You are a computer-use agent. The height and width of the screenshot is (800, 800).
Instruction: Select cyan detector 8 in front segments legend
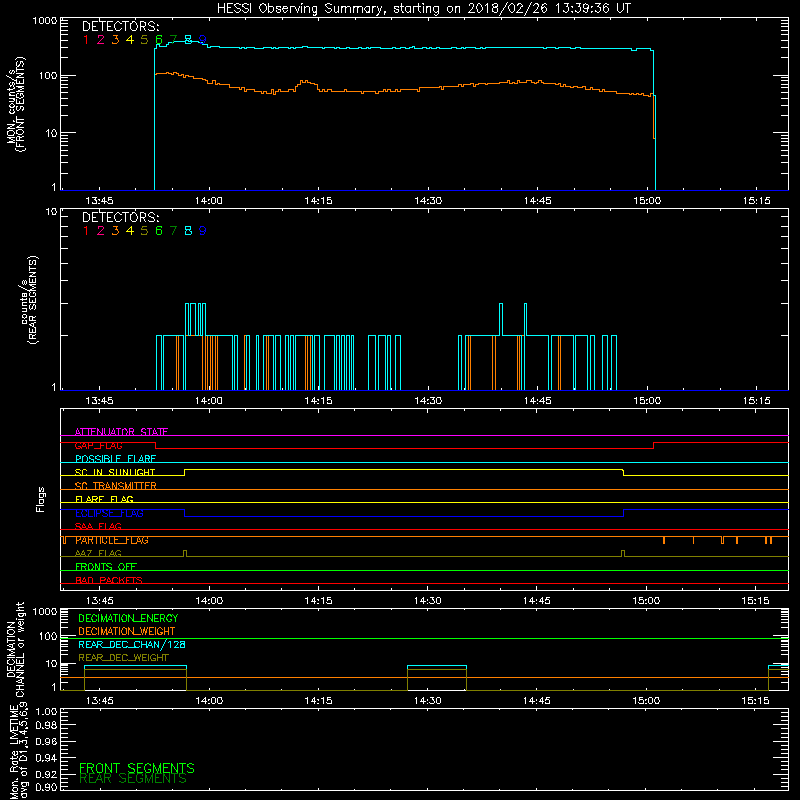tap(188, 40)
